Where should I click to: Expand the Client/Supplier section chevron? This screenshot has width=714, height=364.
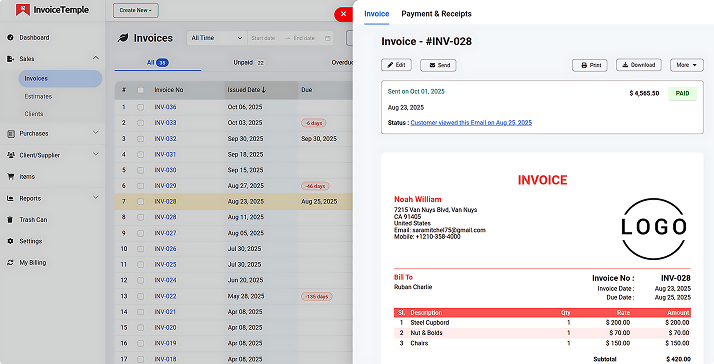pyautogui.click(x=95, y=154)
